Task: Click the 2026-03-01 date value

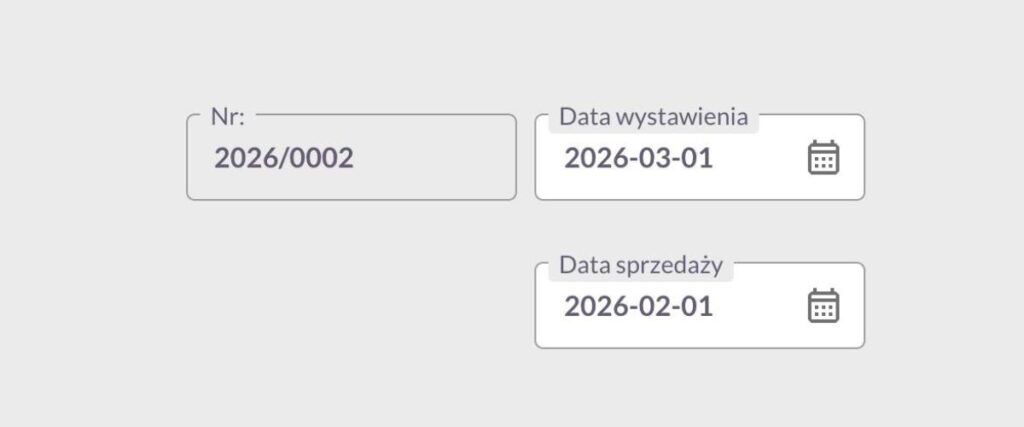Action: point(638,159)
